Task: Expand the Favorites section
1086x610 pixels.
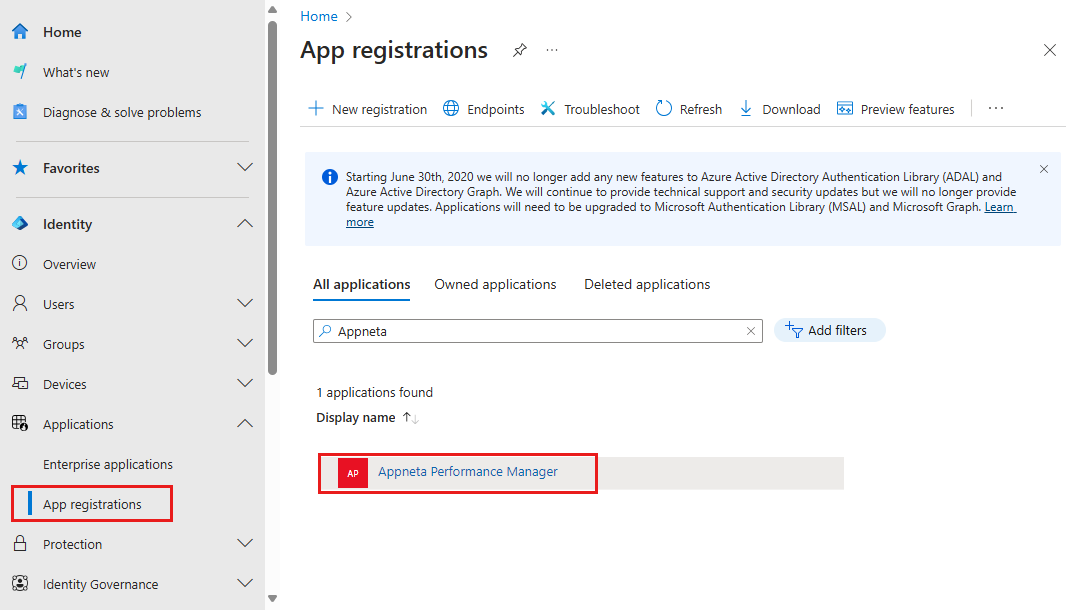Action: click(244, 167)
